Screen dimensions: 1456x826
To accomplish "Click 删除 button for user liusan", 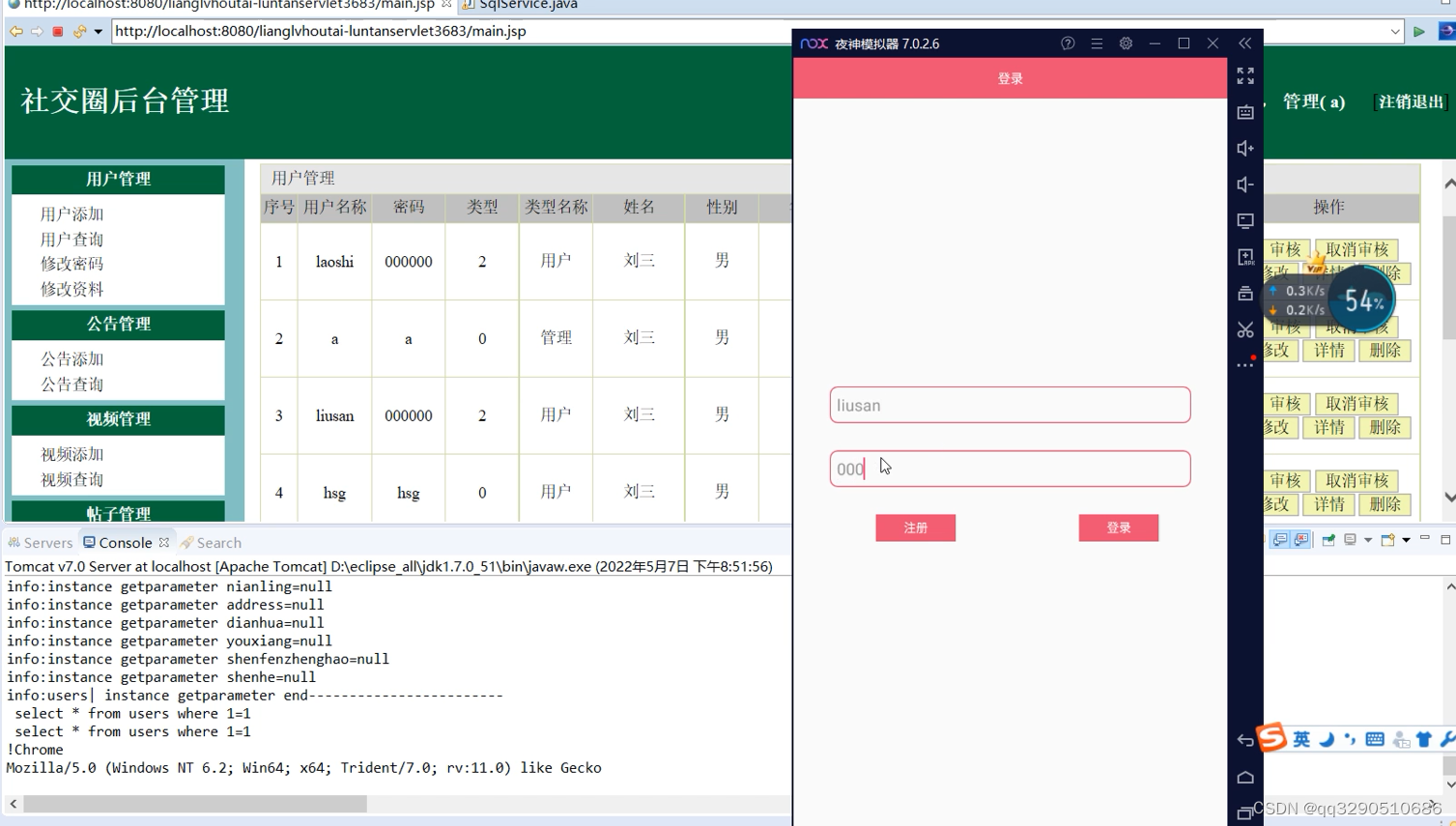I will click(x=1385, y=428).
